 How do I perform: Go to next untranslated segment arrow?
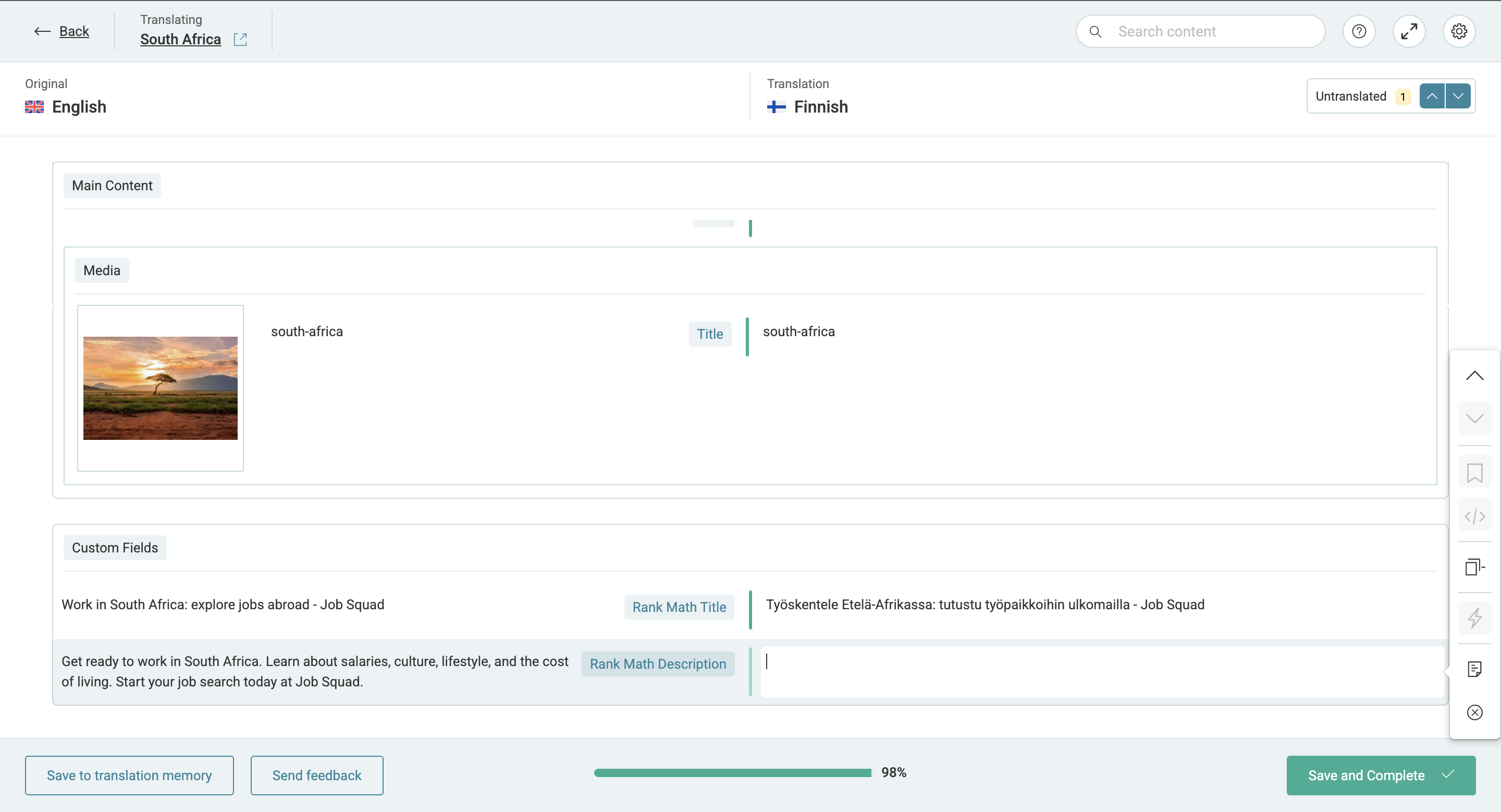click(x=1458, y=96)
